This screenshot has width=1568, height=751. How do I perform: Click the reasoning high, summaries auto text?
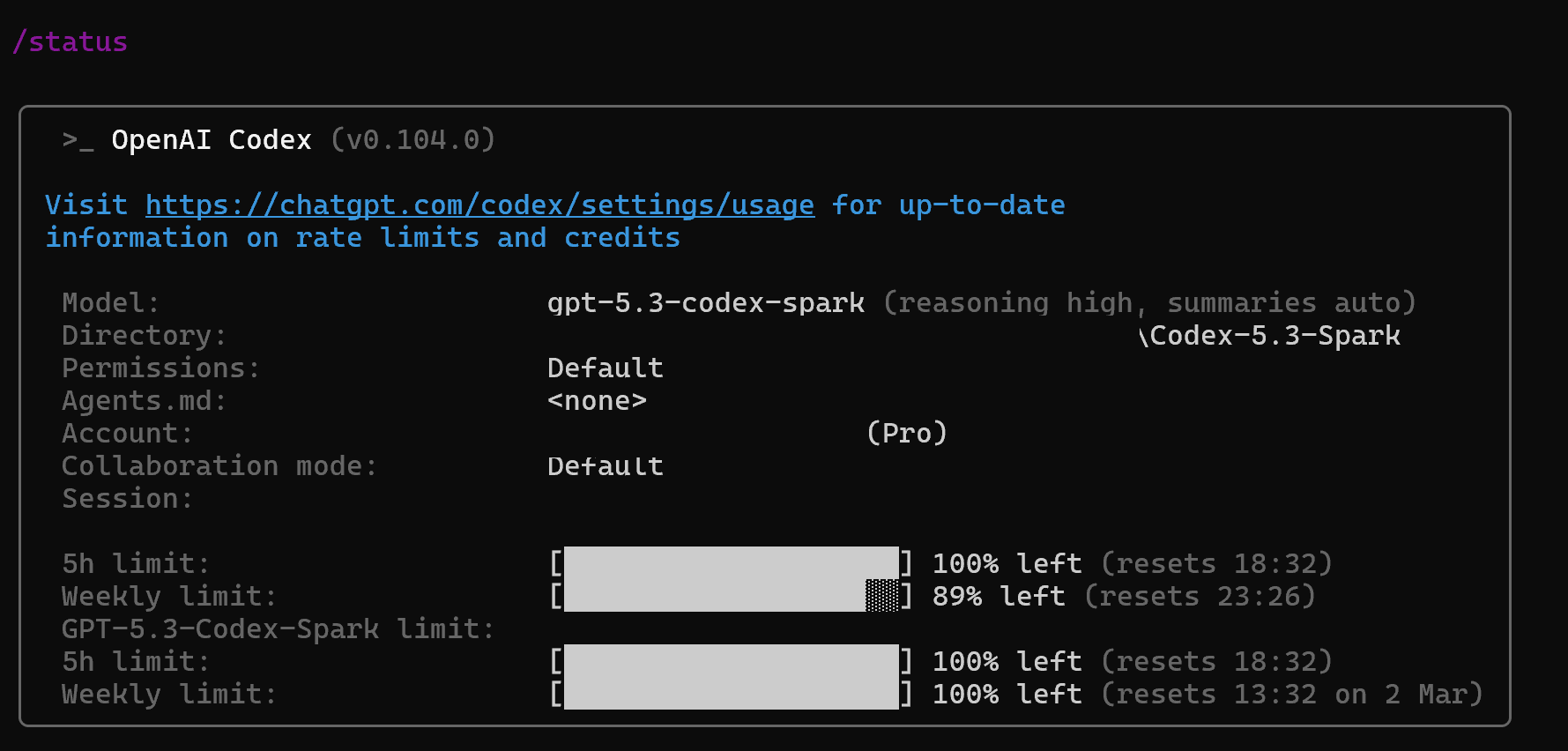(1149, 303)
